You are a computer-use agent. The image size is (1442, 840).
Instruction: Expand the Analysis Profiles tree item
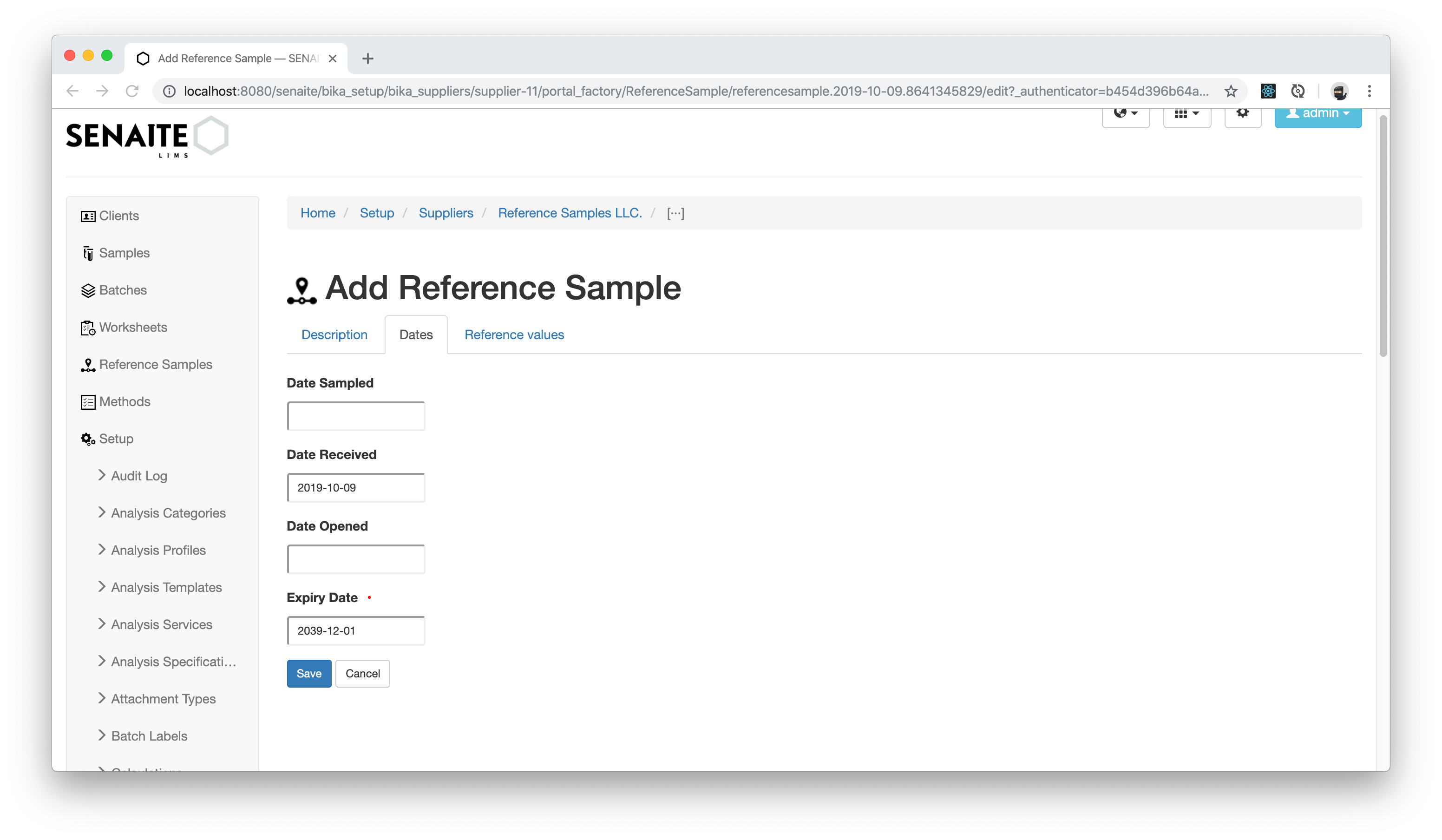coord(102,549)
